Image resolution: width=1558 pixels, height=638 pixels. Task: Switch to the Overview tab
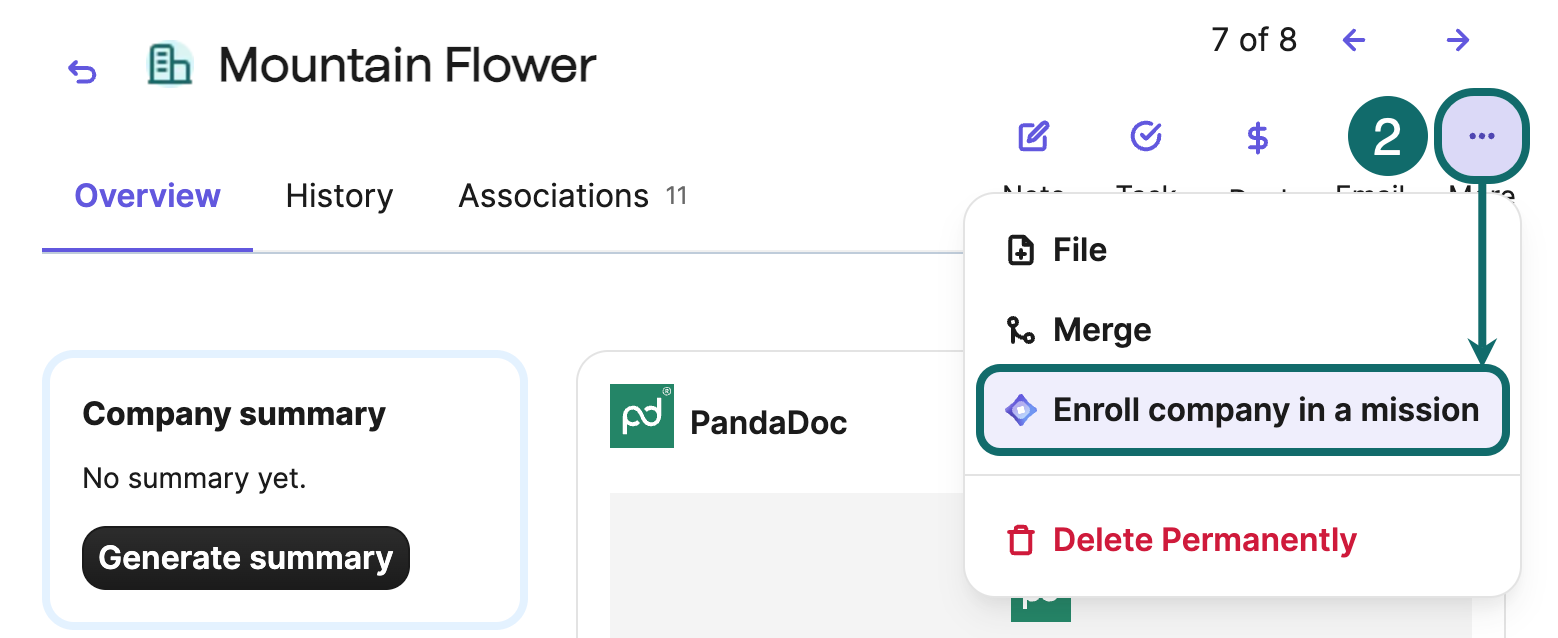147,196
